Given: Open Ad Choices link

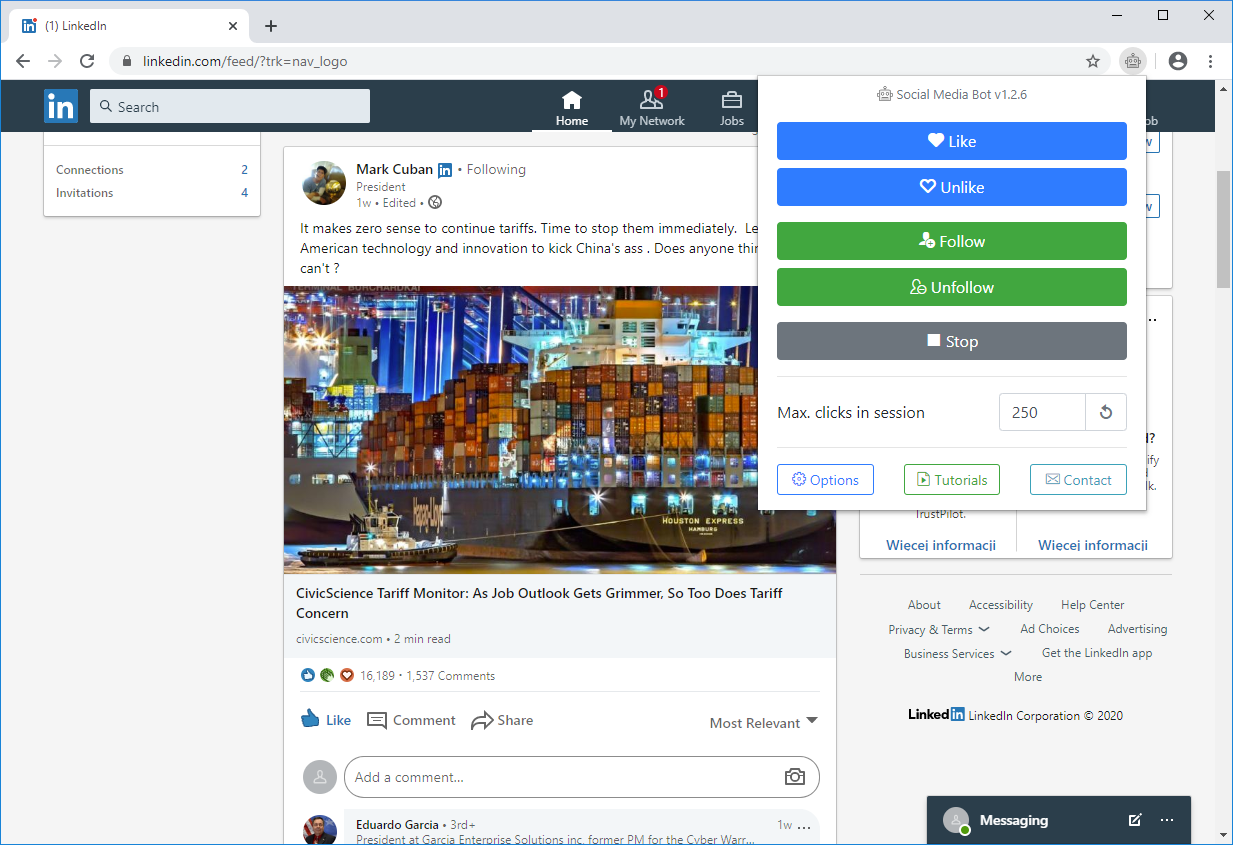Looking at the screenshot, I should click(x=1049, y=629).
